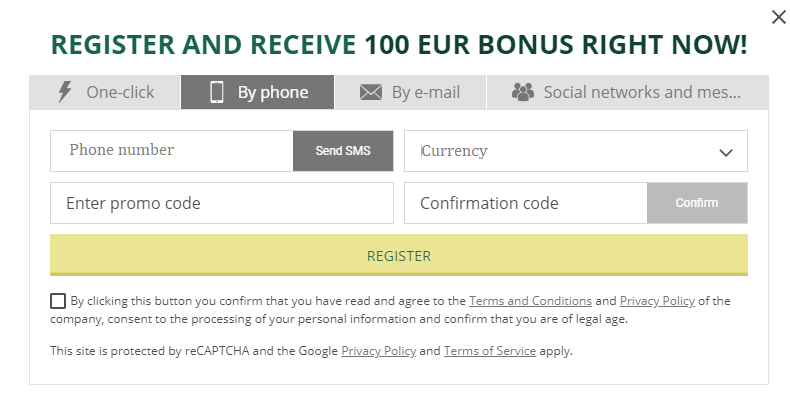The image size is (790, 406).
Task: Focus the Phone number field
Action: (171, 151)
